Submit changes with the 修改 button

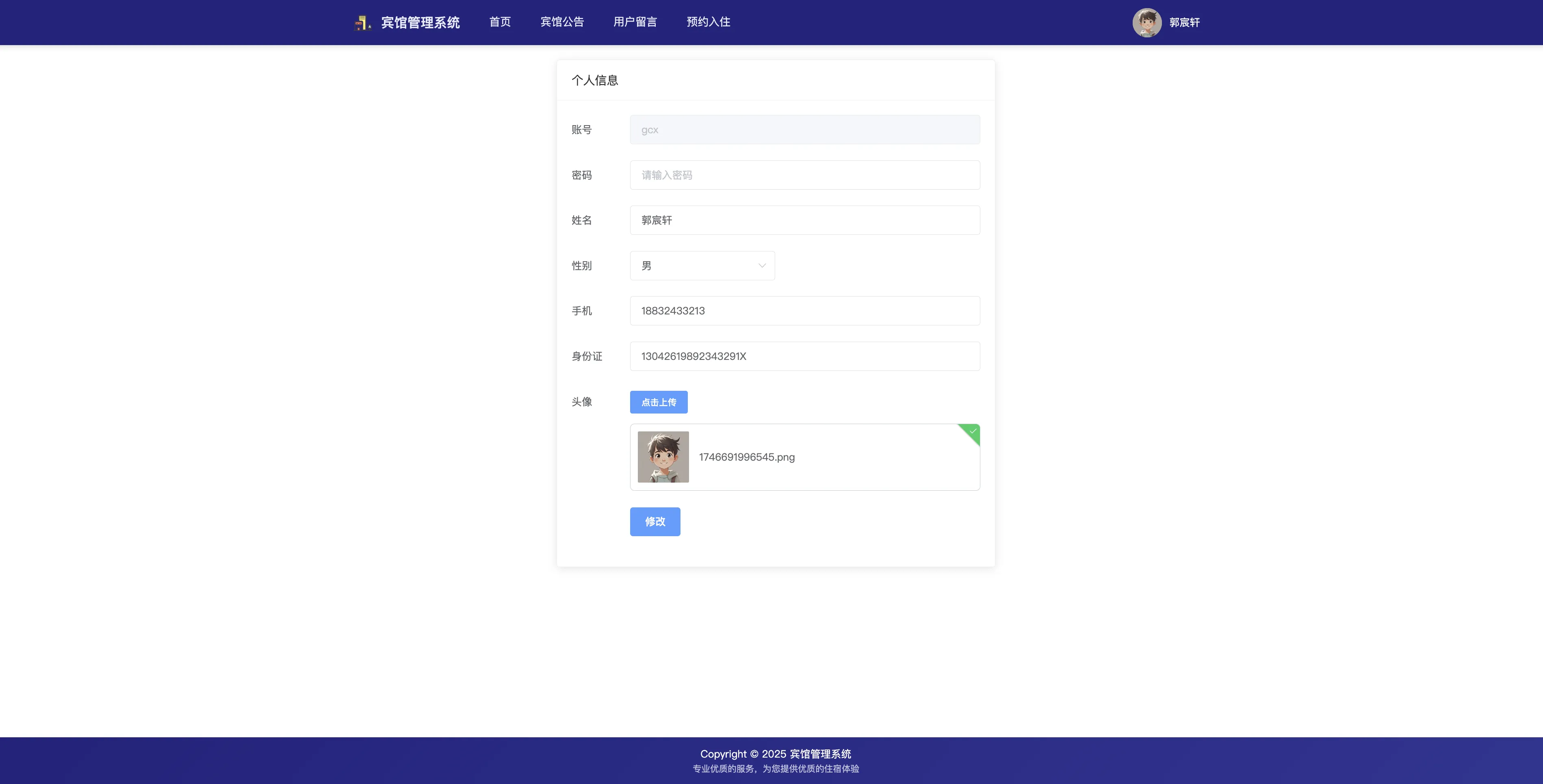pyautogui.click(x=654, y=522)
